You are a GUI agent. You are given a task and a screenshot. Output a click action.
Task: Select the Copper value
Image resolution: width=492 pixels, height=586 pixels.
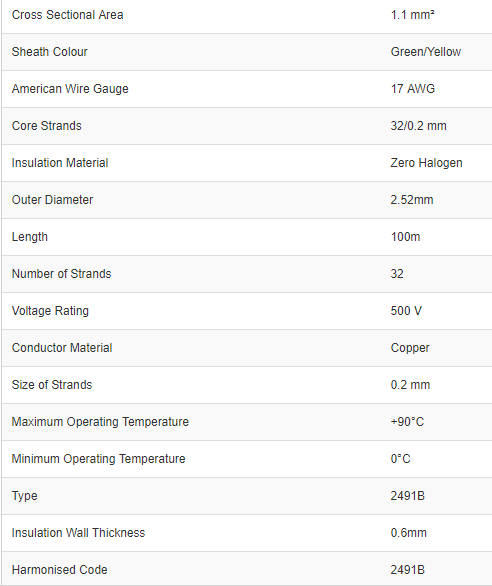410,348
